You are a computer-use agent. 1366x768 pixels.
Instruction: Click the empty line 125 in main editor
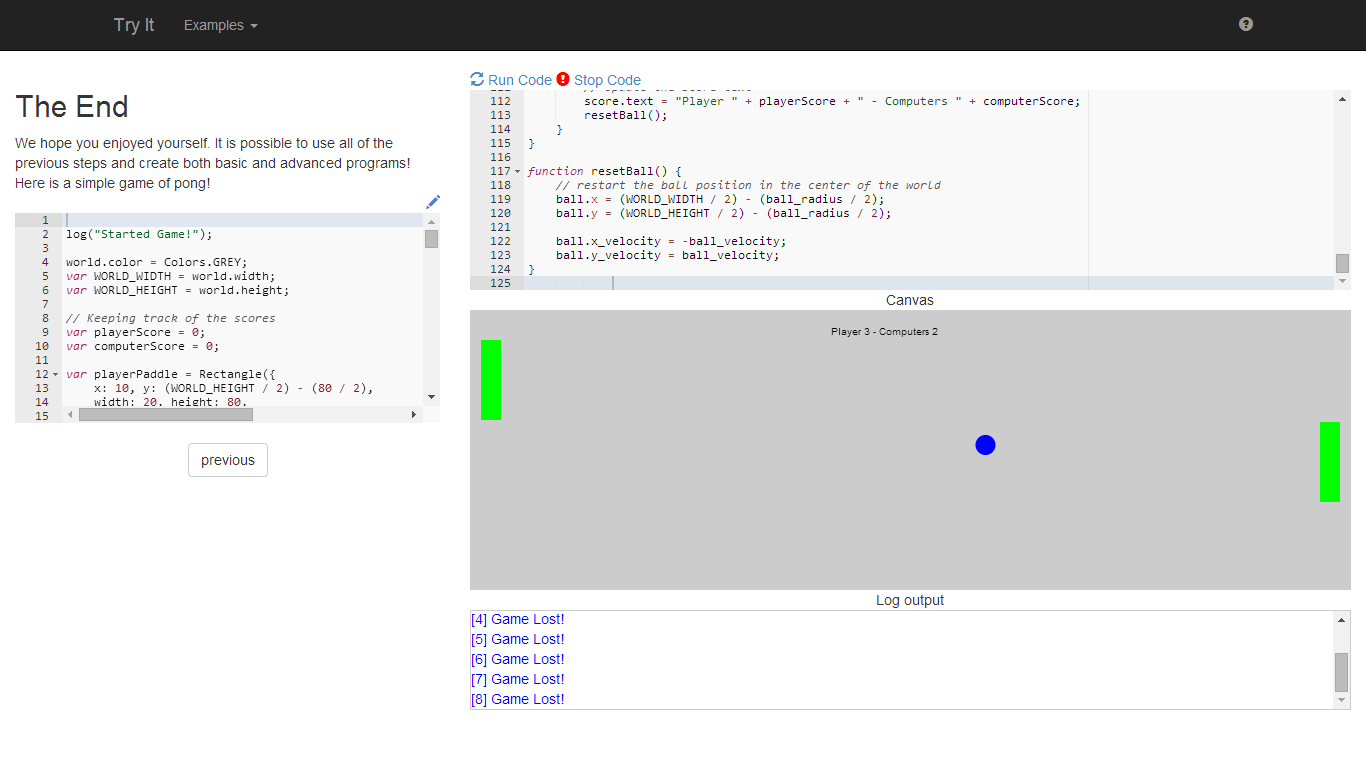click(929, 283)
